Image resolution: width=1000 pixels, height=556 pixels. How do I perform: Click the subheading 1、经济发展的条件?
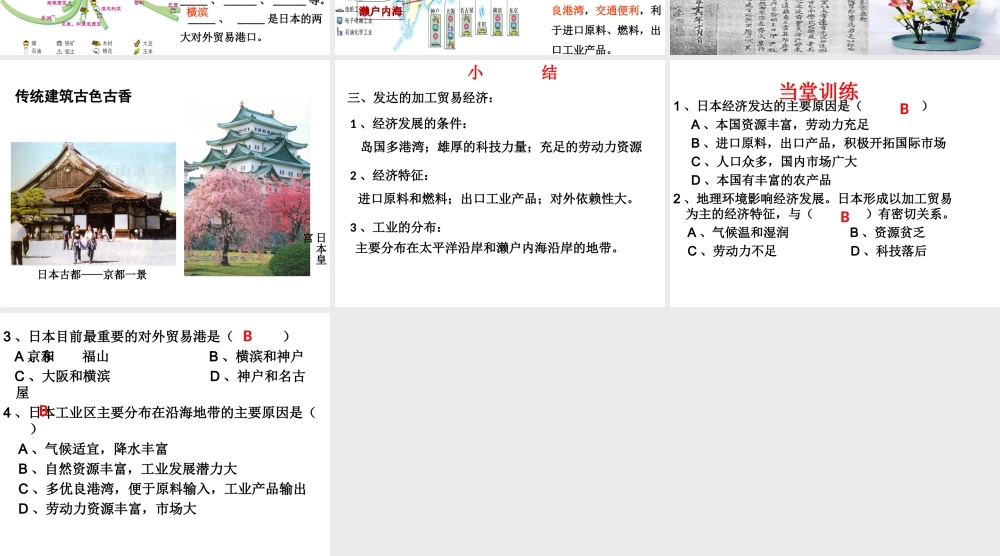[x=409, y=124]
